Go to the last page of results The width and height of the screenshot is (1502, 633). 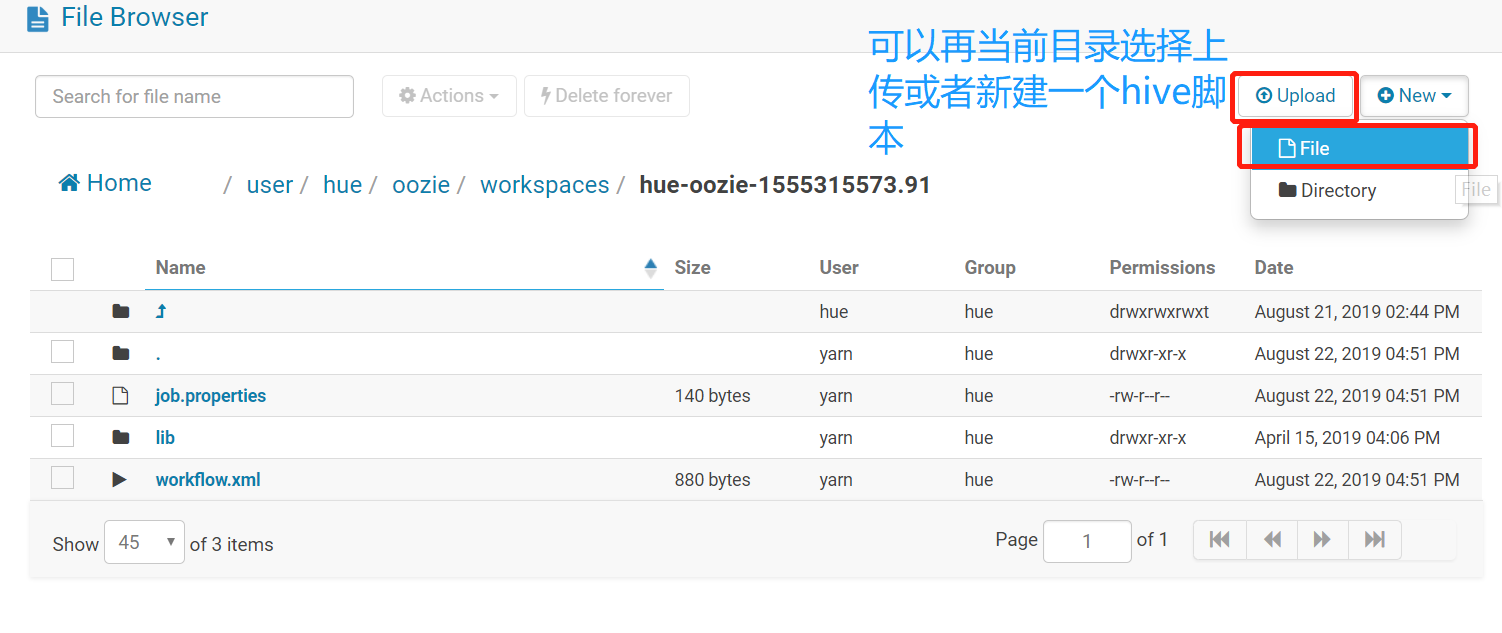pos(1375,540)
